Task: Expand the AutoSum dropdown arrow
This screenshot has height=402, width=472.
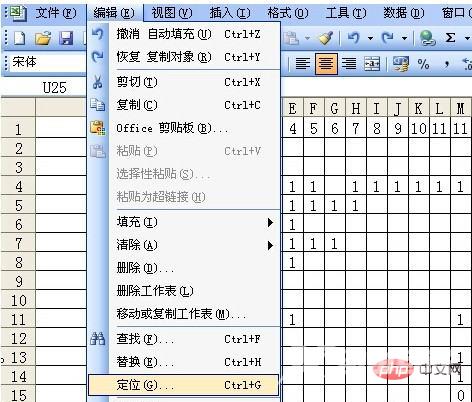Action: pos(467,39)
